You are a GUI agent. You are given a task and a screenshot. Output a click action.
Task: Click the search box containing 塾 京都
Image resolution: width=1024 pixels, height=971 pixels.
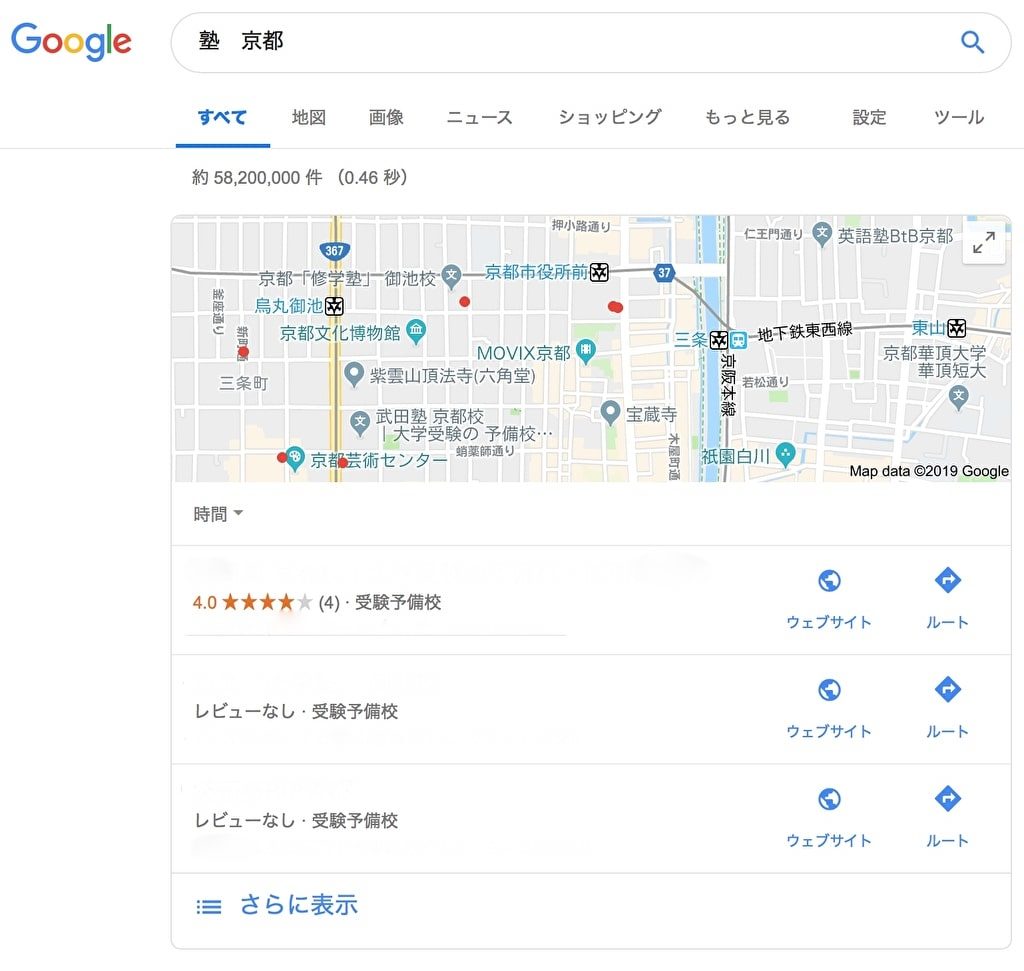tap(560, 42)
